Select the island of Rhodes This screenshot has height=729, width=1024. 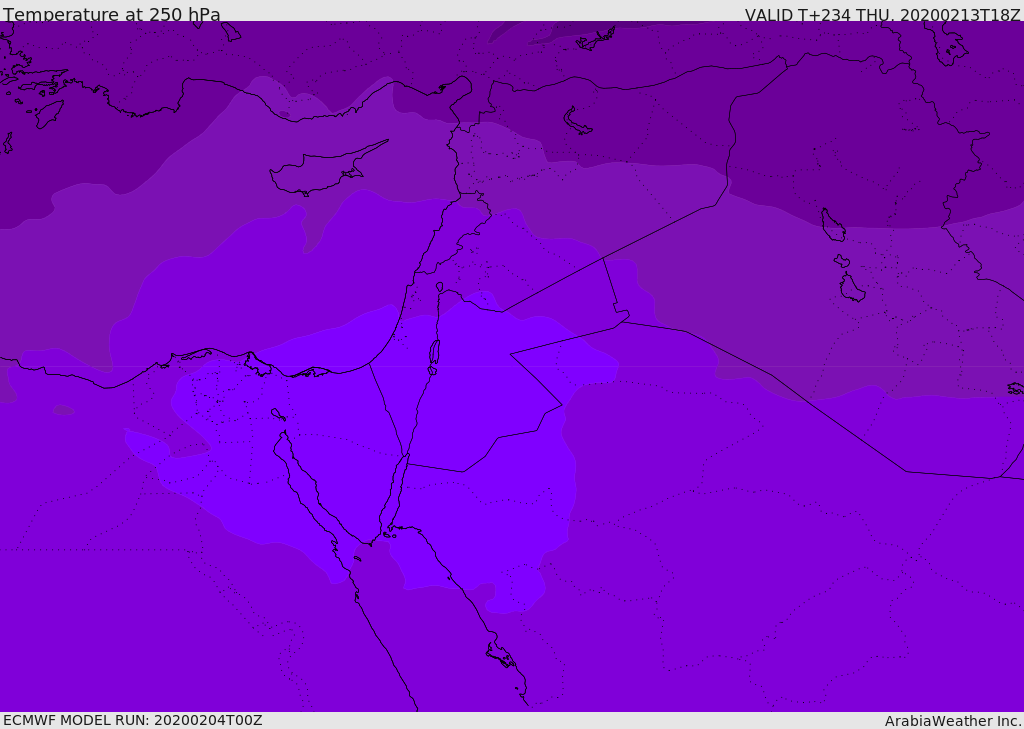(48, 114)
